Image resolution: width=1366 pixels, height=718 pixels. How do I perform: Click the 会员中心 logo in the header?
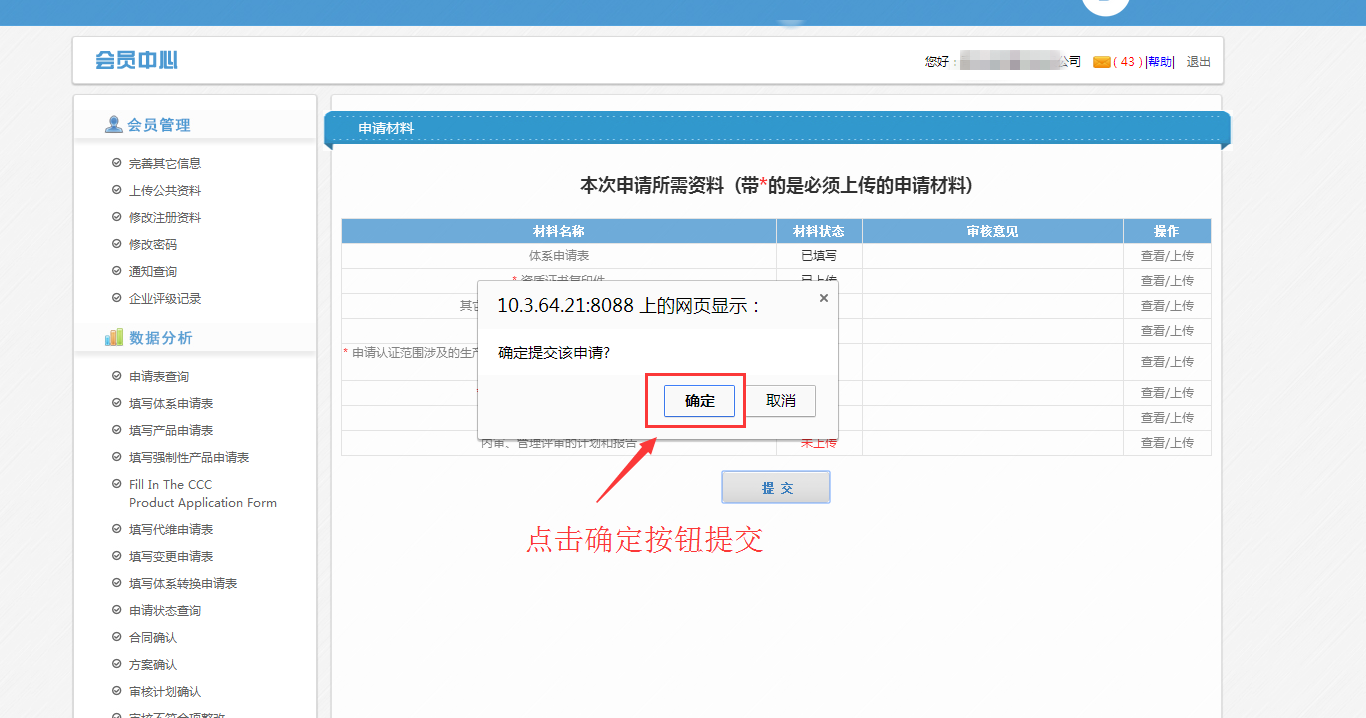[x=136, y=61]
